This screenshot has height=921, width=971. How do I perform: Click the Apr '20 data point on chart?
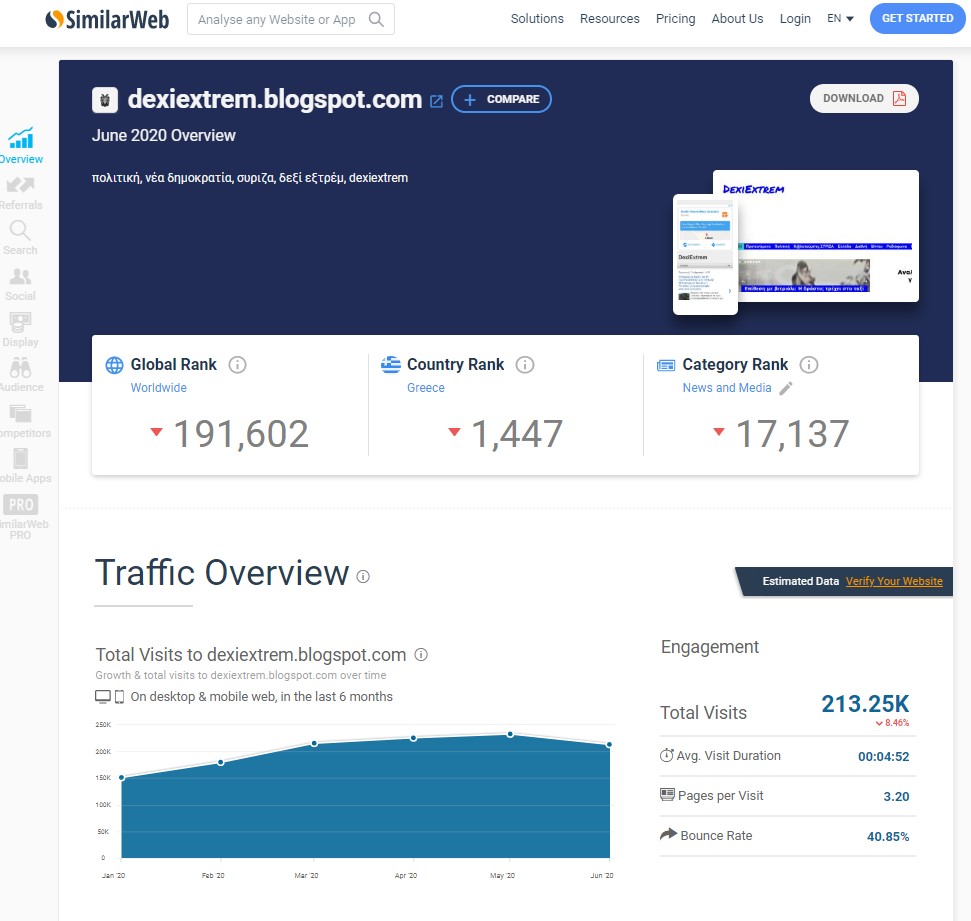[413, 738]
